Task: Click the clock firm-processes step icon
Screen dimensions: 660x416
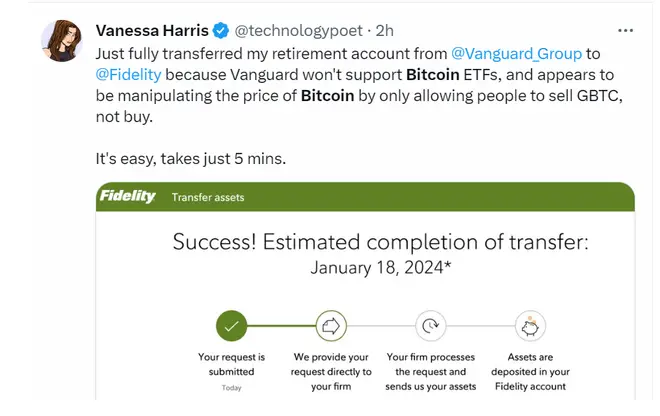Action: point(431,326)
